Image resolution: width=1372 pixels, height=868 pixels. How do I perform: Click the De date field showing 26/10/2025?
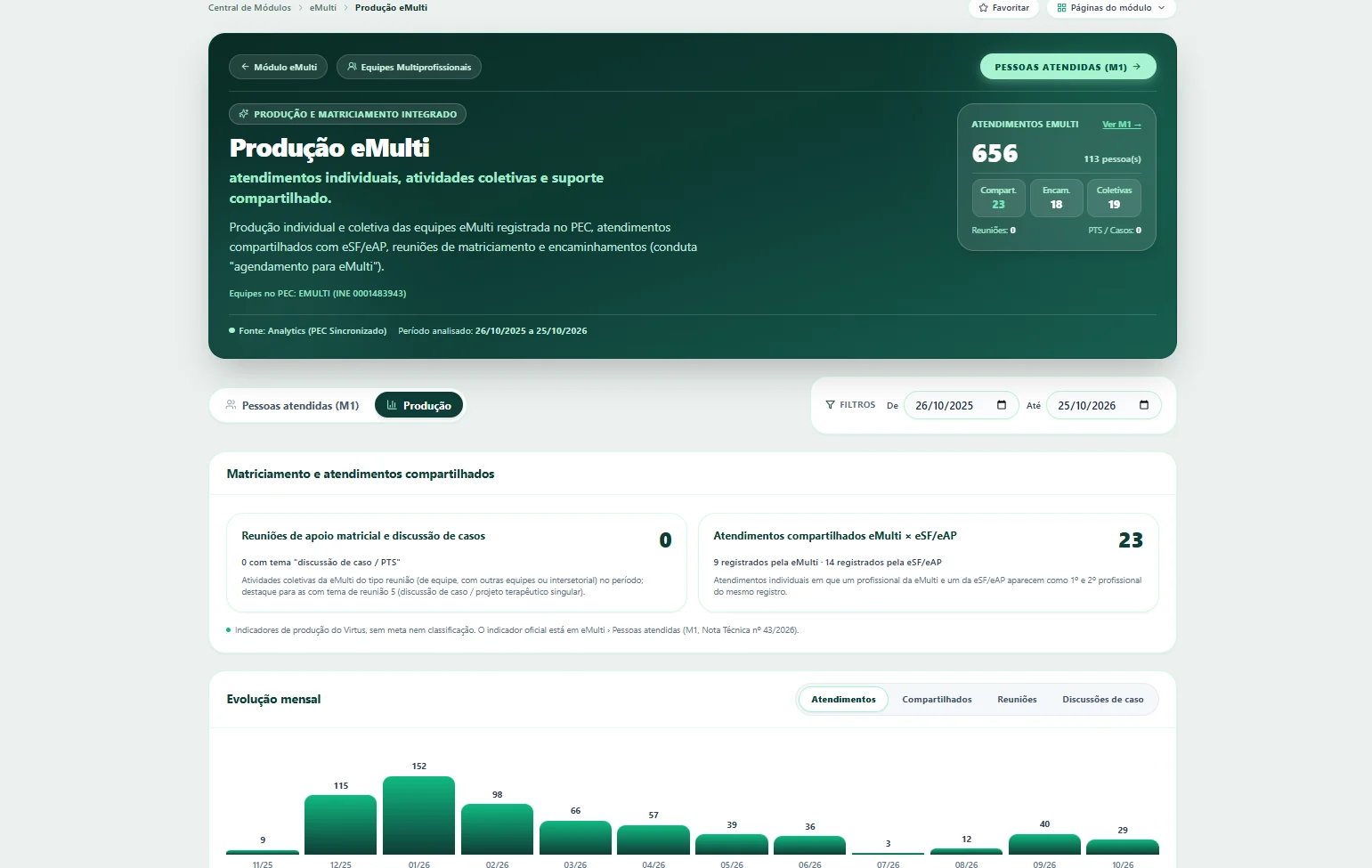tap(961, 405)
